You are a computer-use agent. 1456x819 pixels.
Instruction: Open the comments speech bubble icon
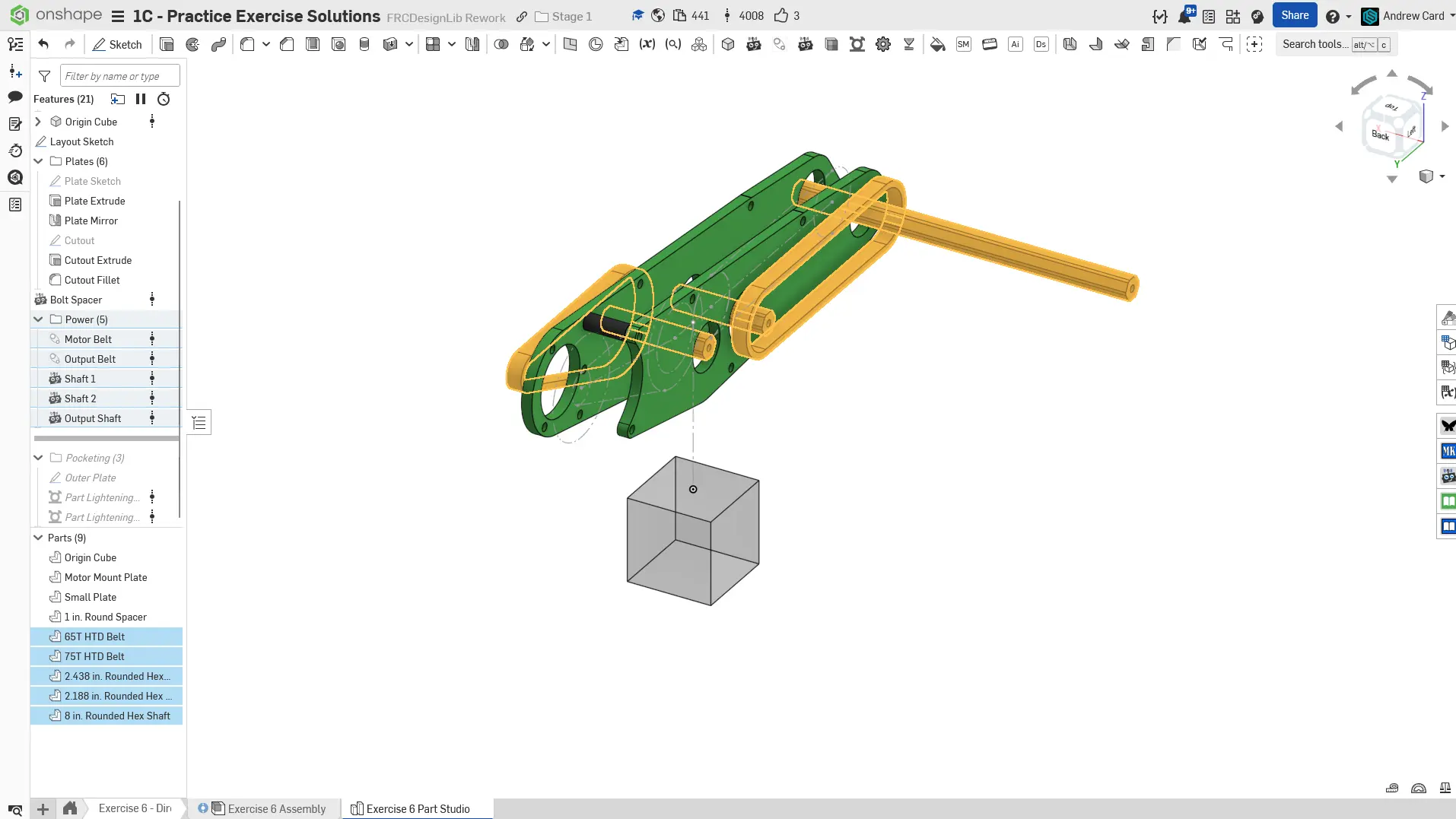(x=15, y=97)
